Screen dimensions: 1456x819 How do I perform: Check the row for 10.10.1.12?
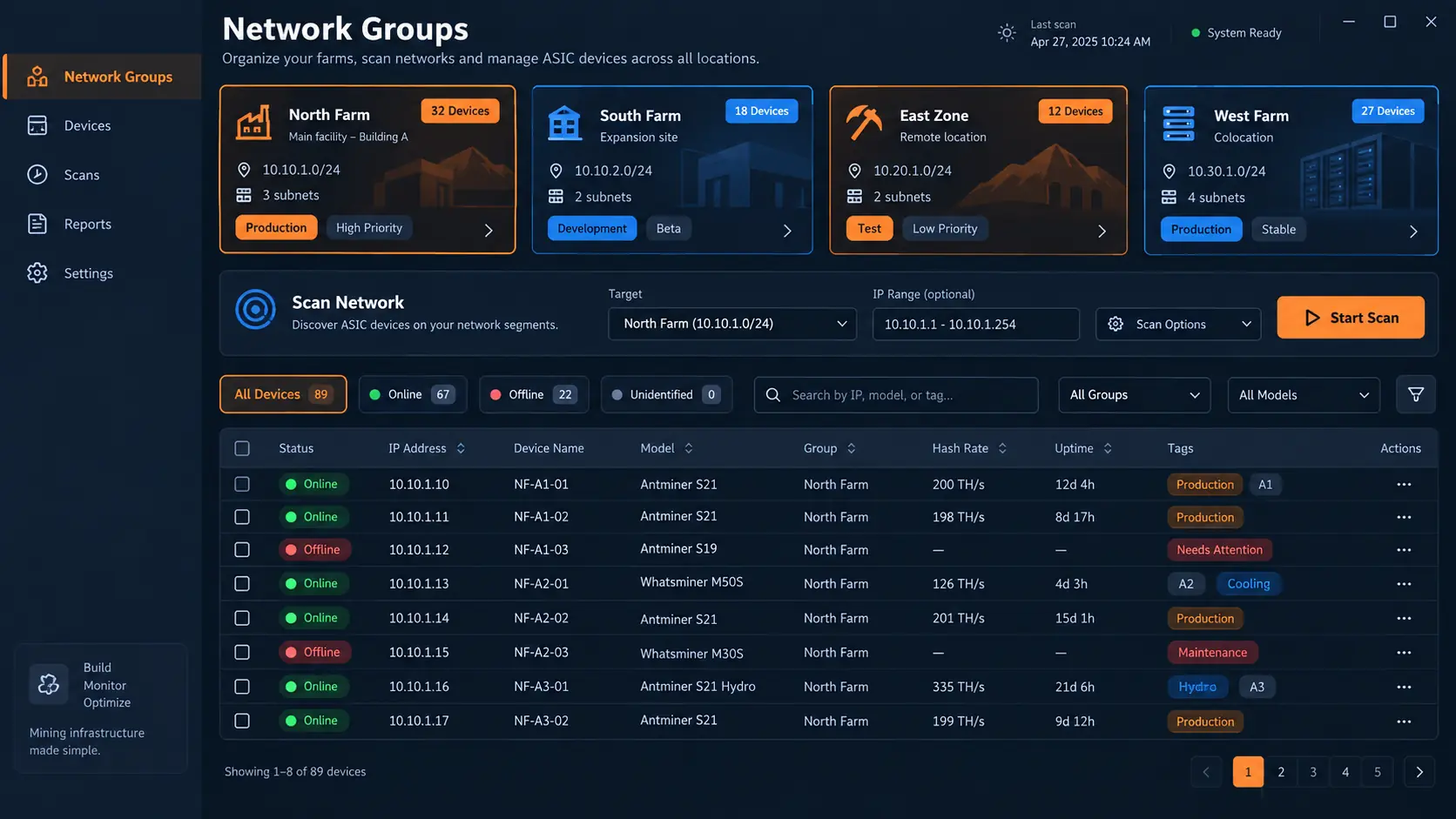pyautogui.click(x=242, y=550)
